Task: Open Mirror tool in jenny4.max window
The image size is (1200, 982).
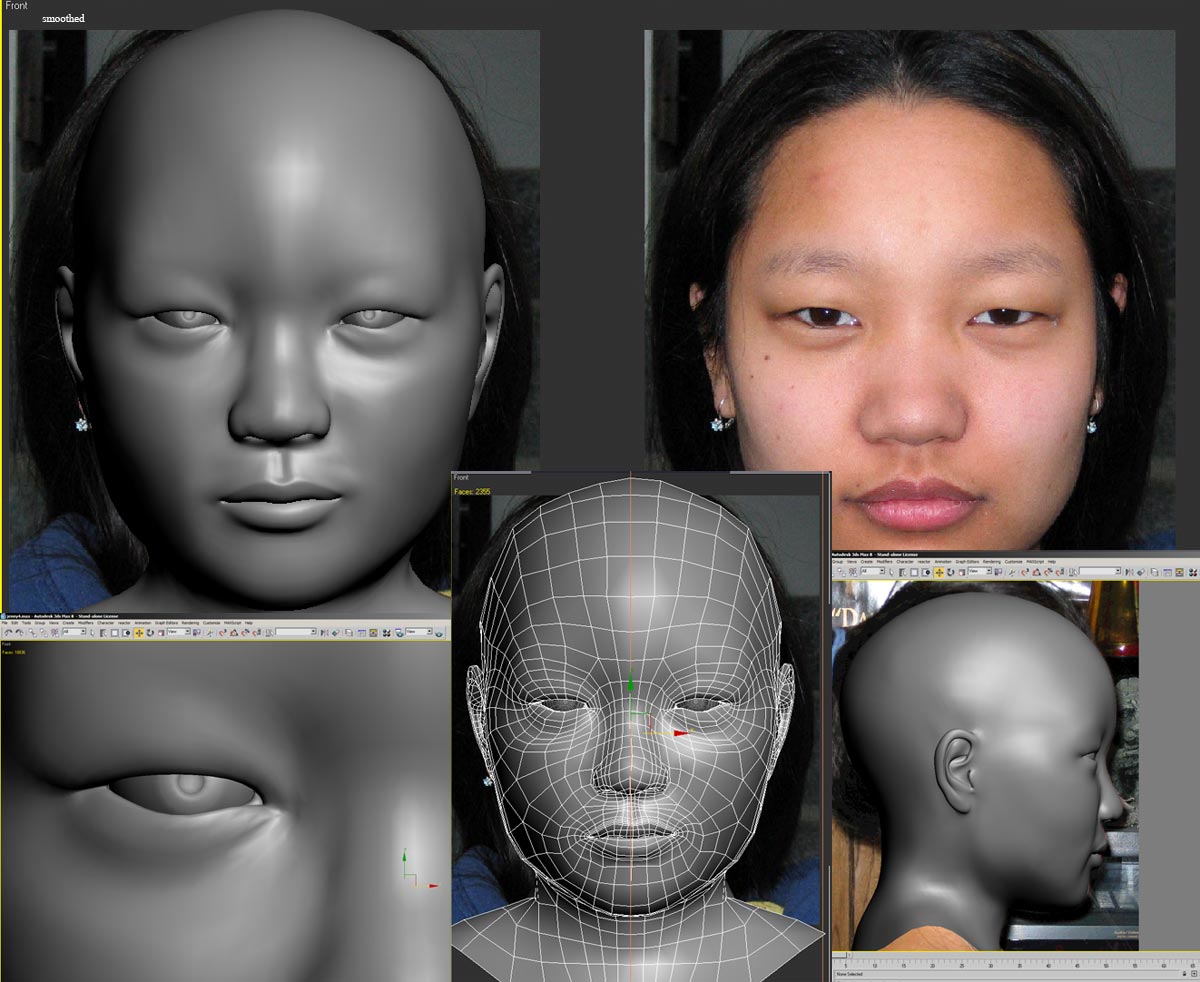Action: click(324, 633)
